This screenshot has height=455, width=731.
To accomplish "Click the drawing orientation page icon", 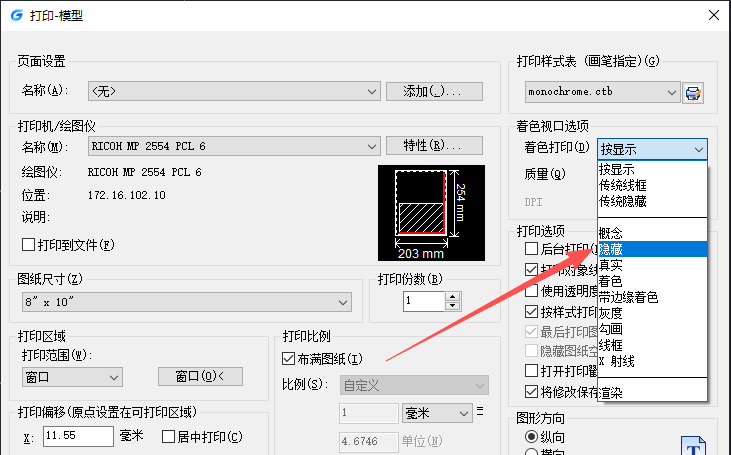I will click(692, 445).
